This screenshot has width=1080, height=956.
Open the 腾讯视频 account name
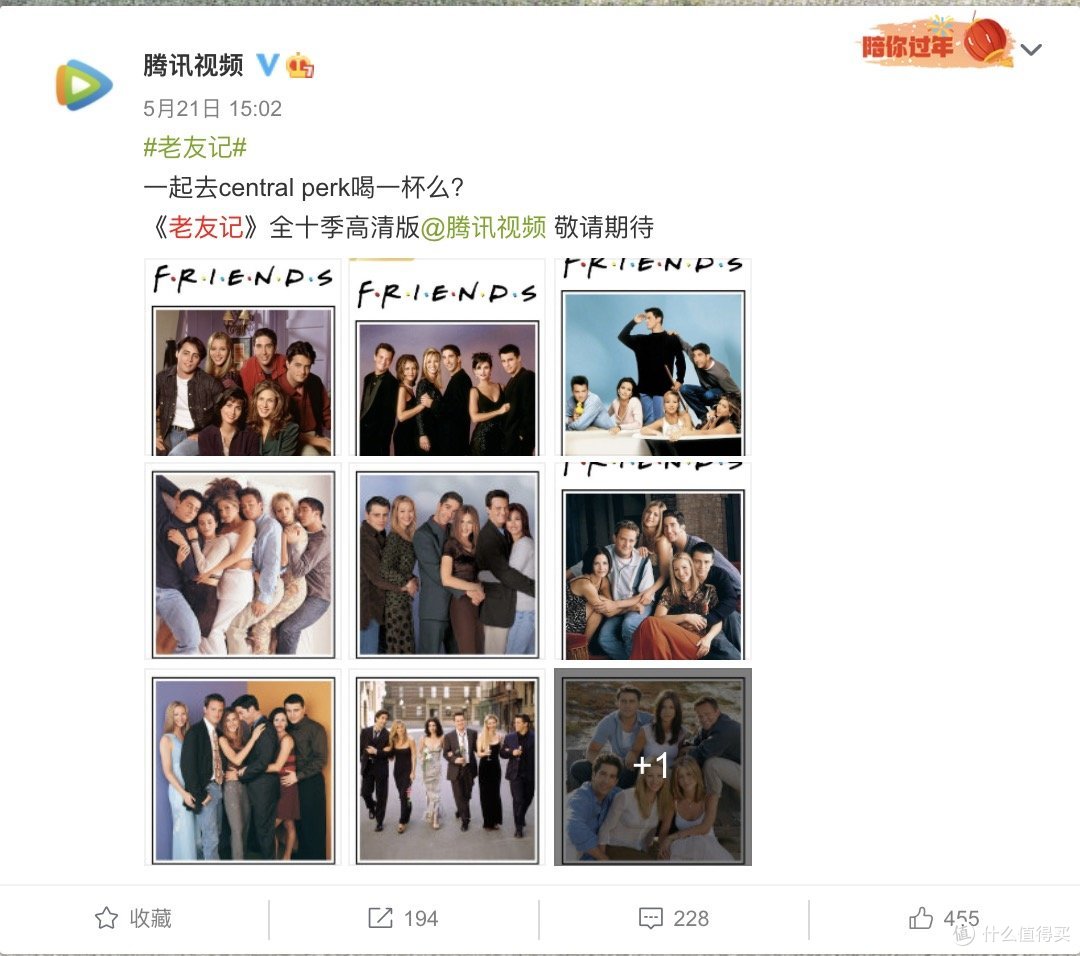click(194, 65)
